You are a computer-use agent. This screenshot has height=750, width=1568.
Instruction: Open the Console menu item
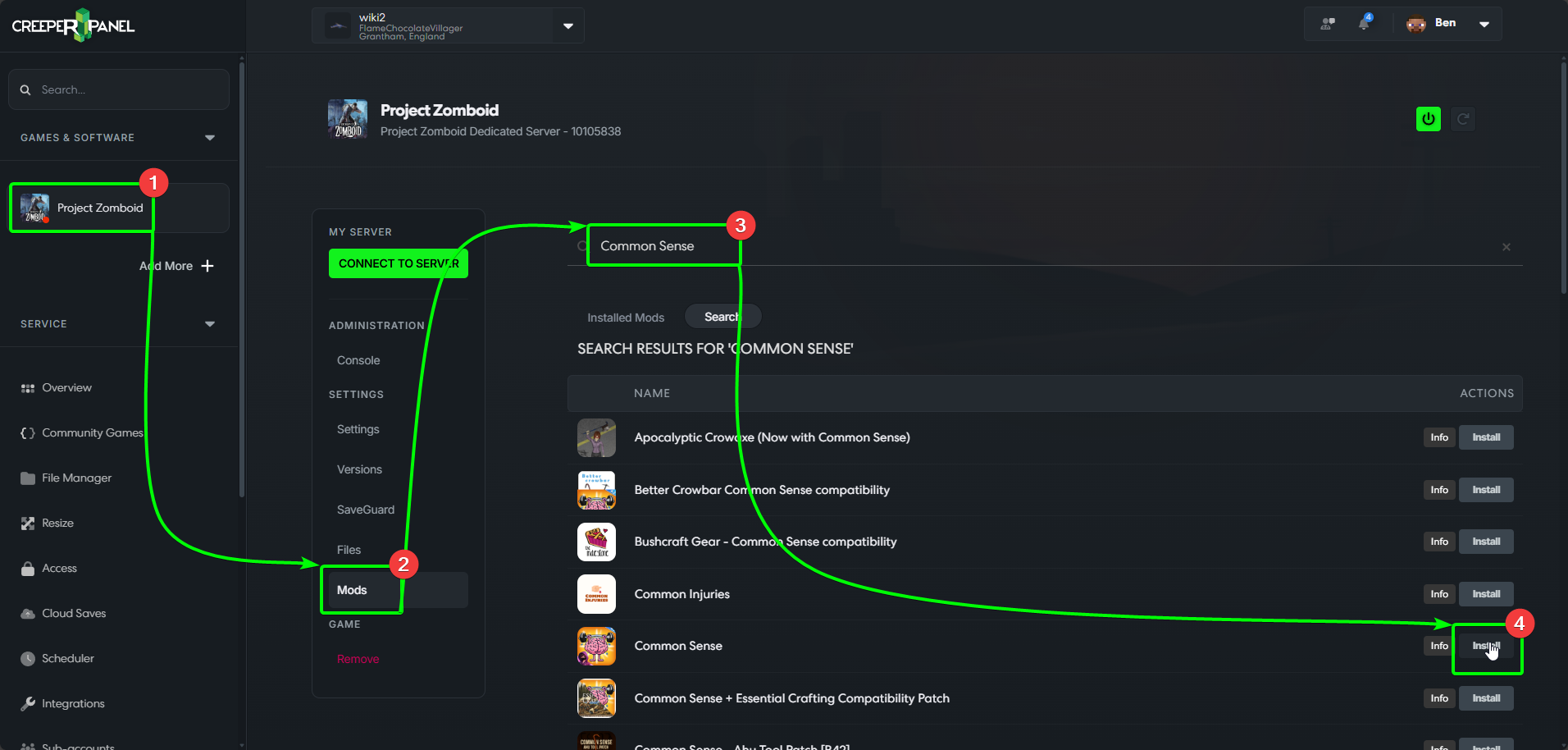click(x=358, y=360)
